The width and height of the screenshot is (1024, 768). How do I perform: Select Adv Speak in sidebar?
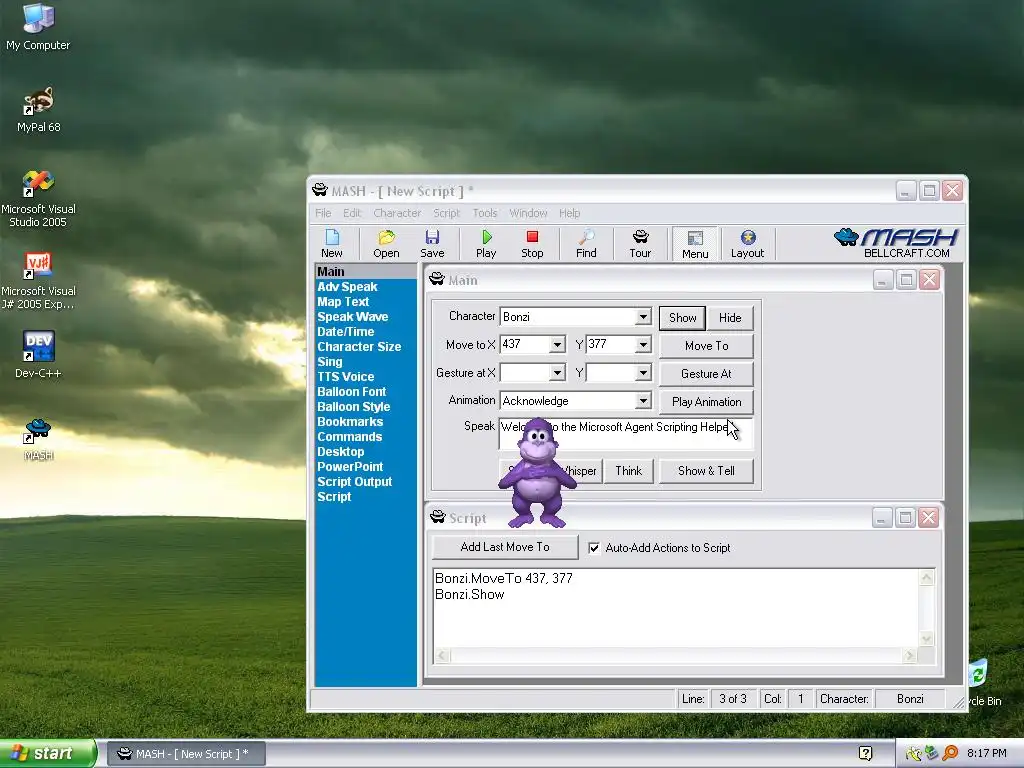point(347,287)
